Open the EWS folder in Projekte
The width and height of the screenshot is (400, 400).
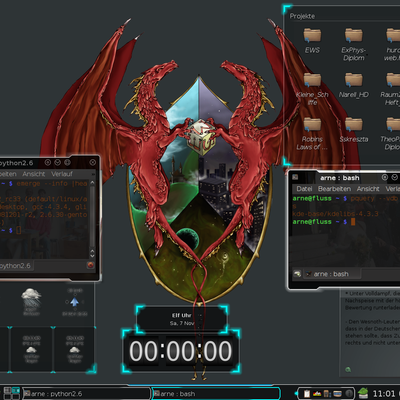pyautogui.click(x=312, y=41)
